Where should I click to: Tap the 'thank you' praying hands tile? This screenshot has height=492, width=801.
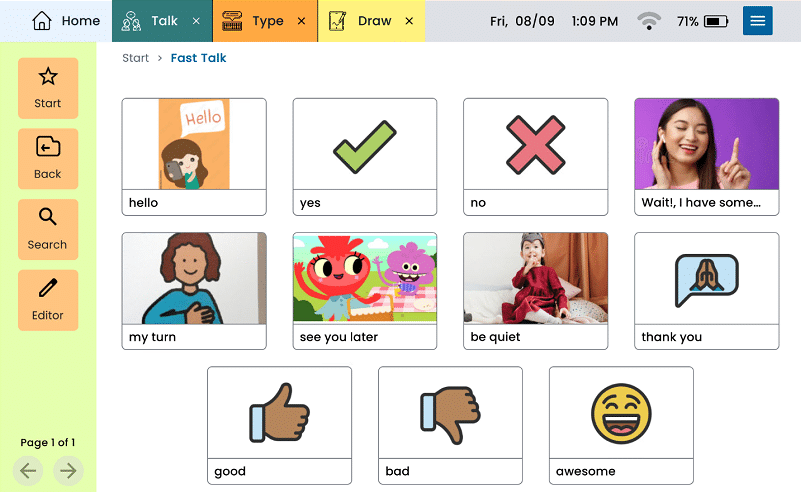point(706,291)
